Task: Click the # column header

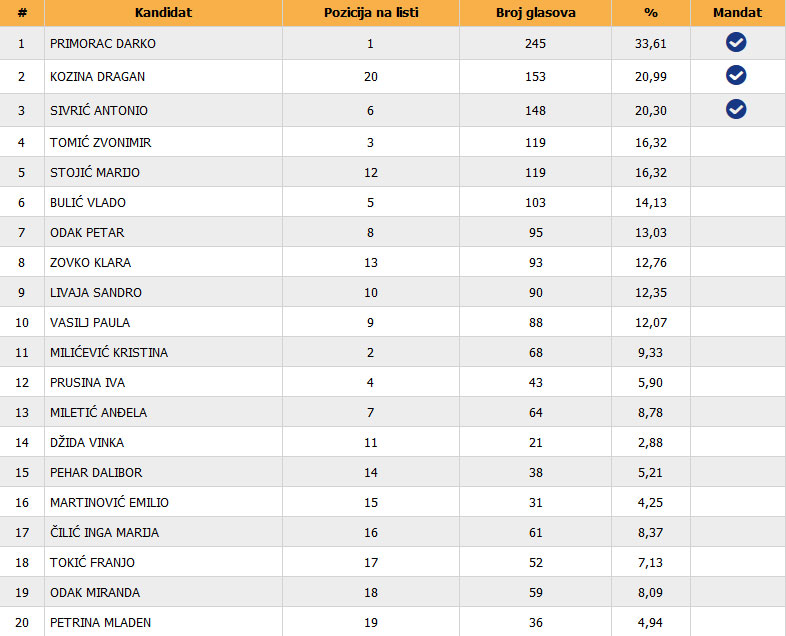Action: [x=22, y=13]
